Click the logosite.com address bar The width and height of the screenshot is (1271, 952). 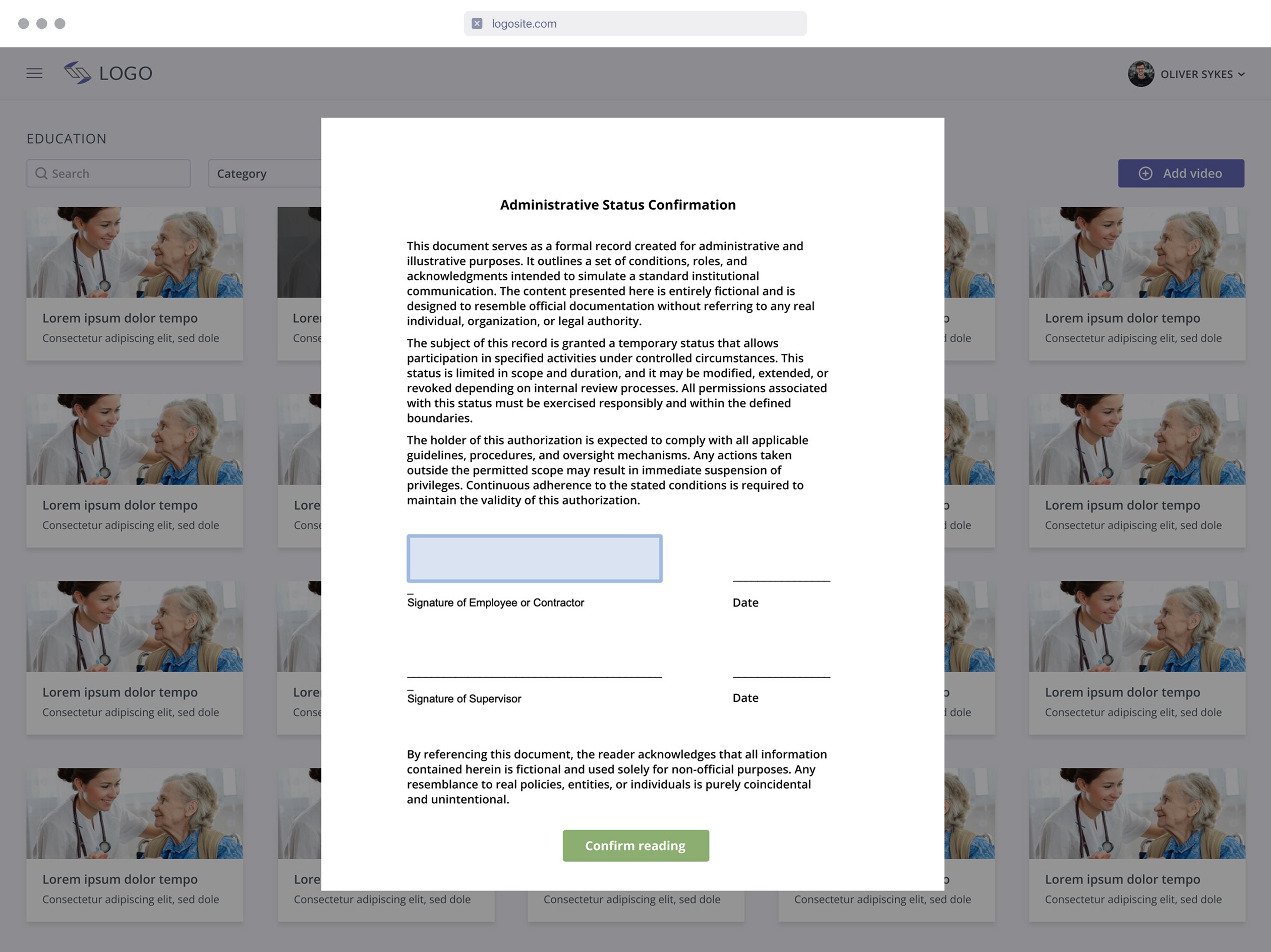[635, 24]
